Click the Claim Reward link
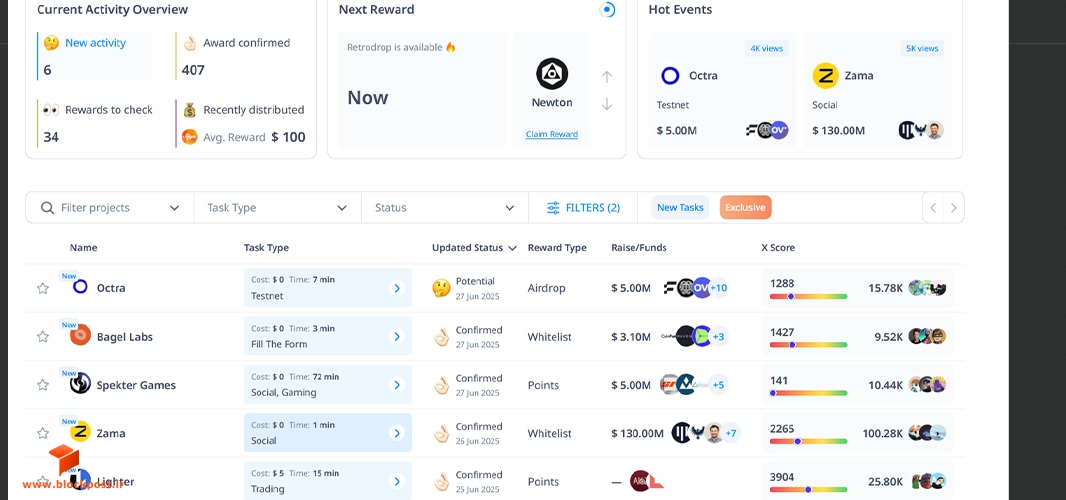Screen dimensions: 1066x500 click(x=551, y=134)
